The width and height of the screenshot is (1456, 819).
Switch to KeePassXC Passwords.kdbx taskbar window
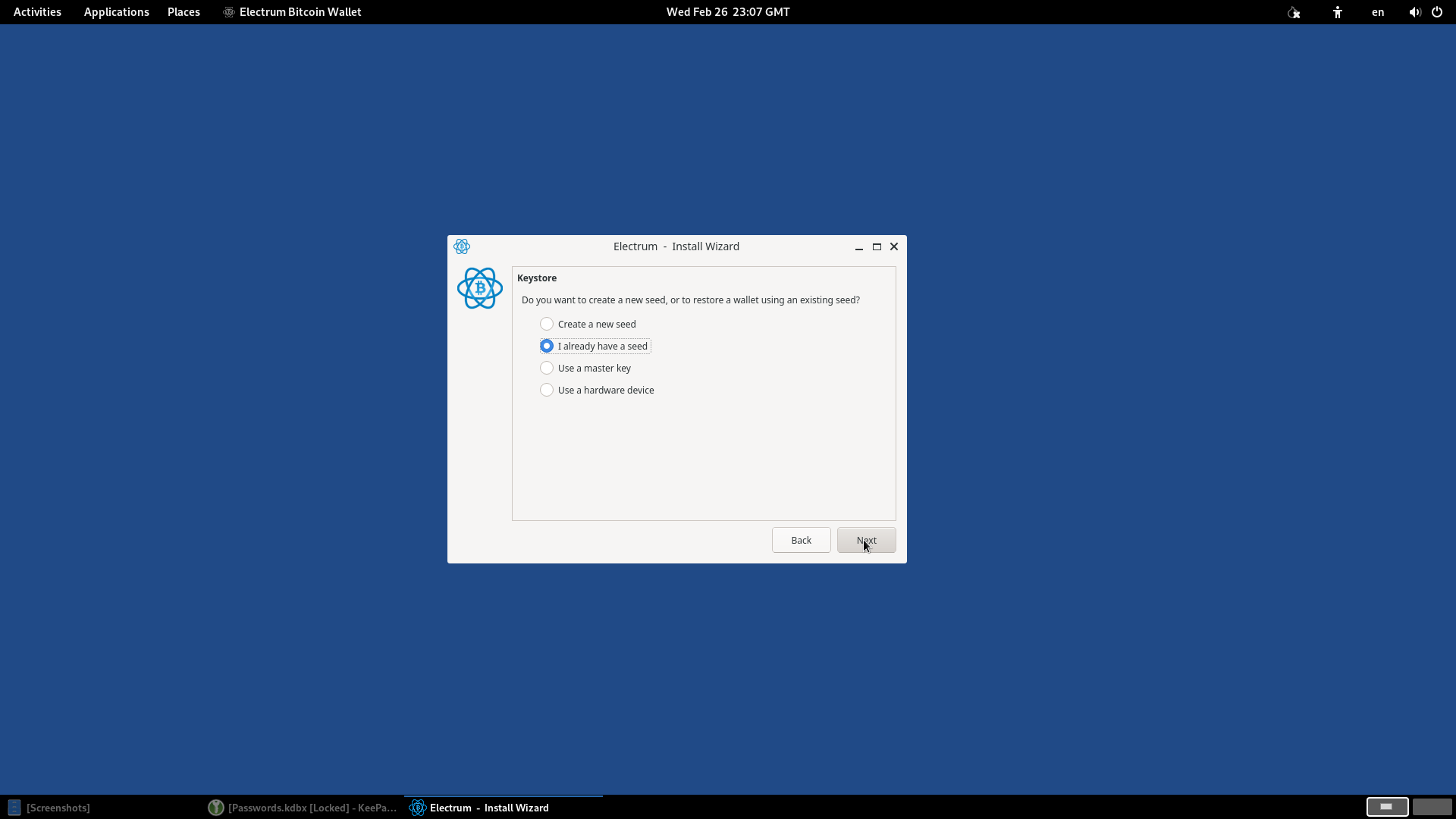(x=303, y=808)
